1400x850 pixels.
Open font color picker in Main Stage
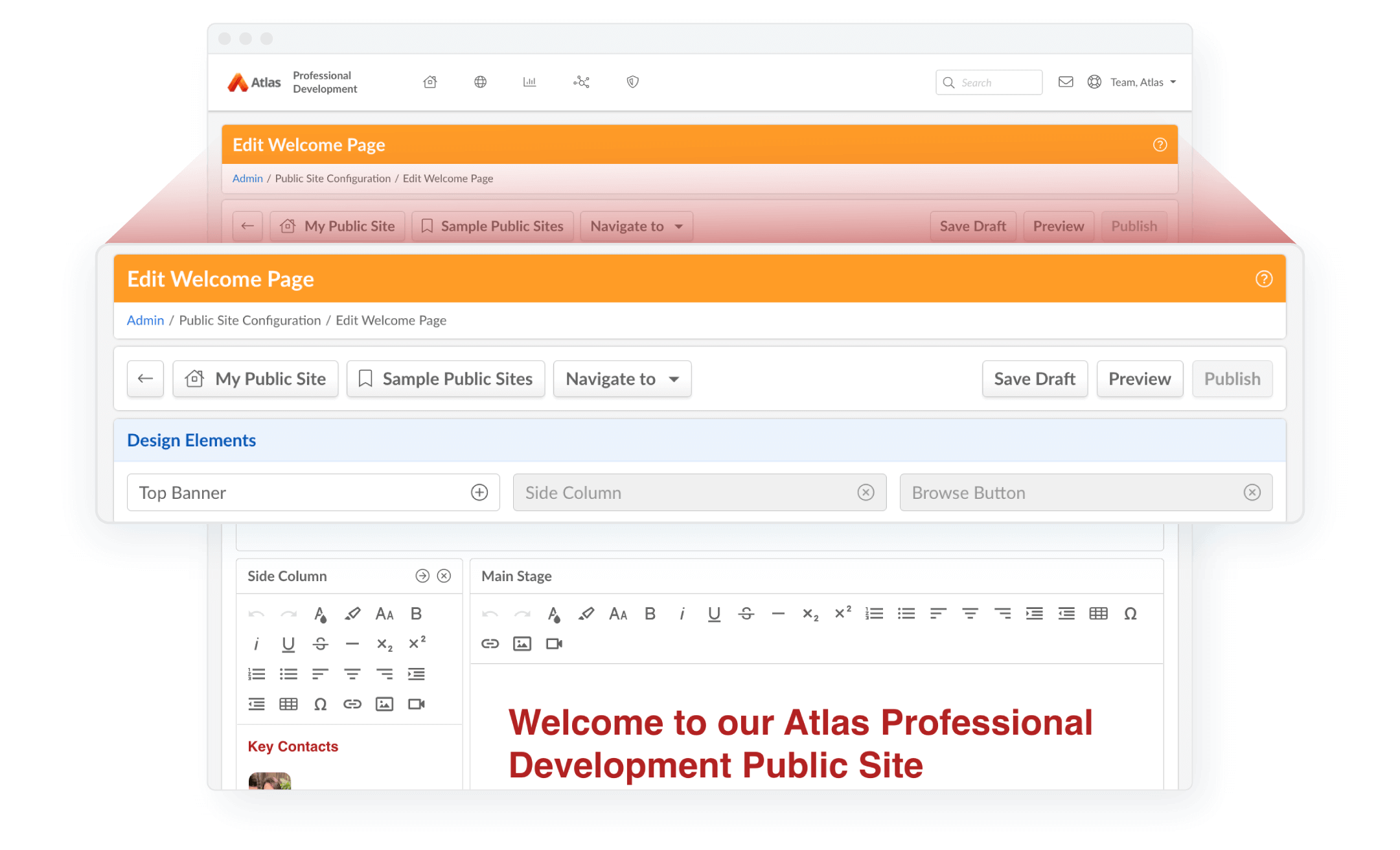pyautogui.click(x=554, y=614)
